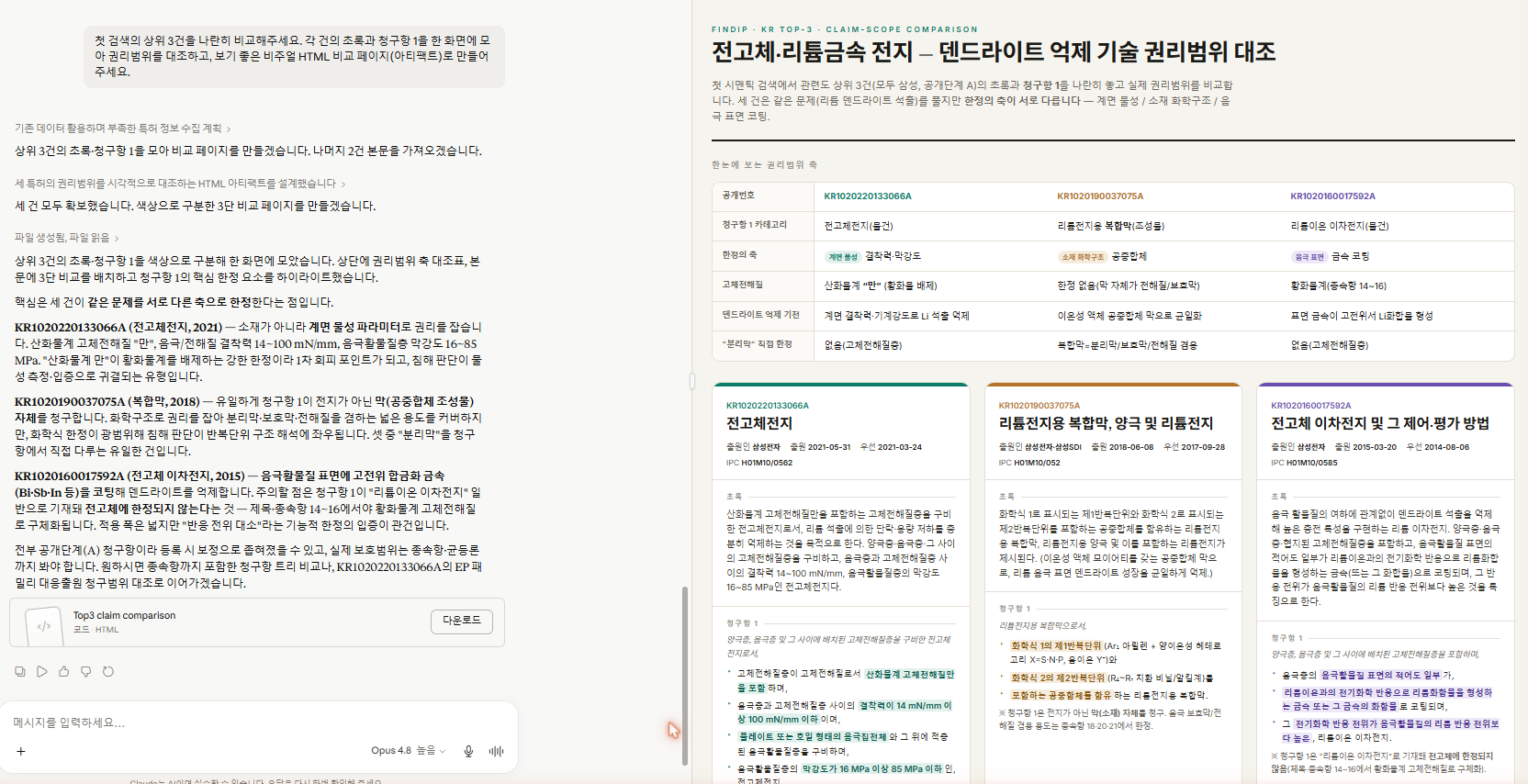Expand the '세 특허의 권리범위를 시각적으로 대조하는' thinking step

point(180,184)
